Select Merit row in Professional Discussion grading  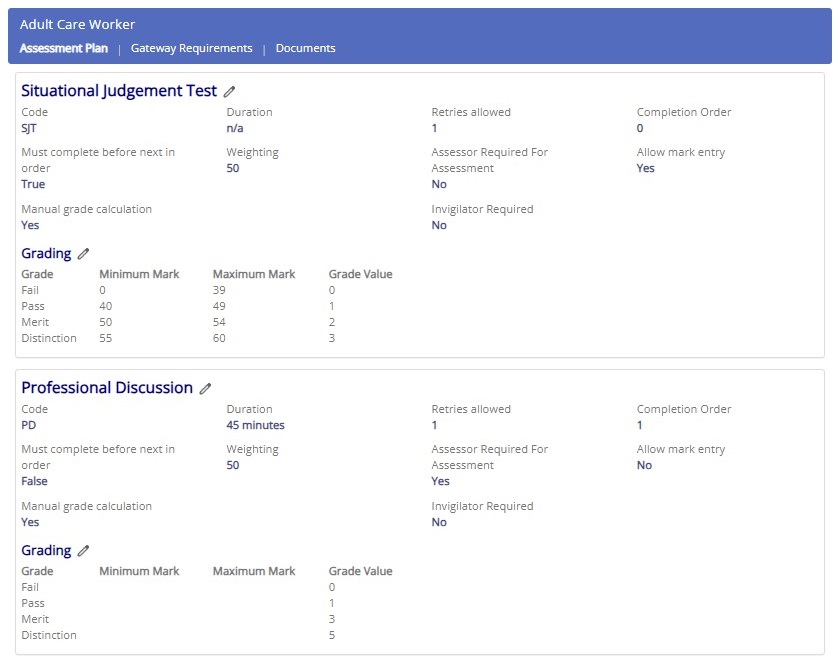point(207,619)
